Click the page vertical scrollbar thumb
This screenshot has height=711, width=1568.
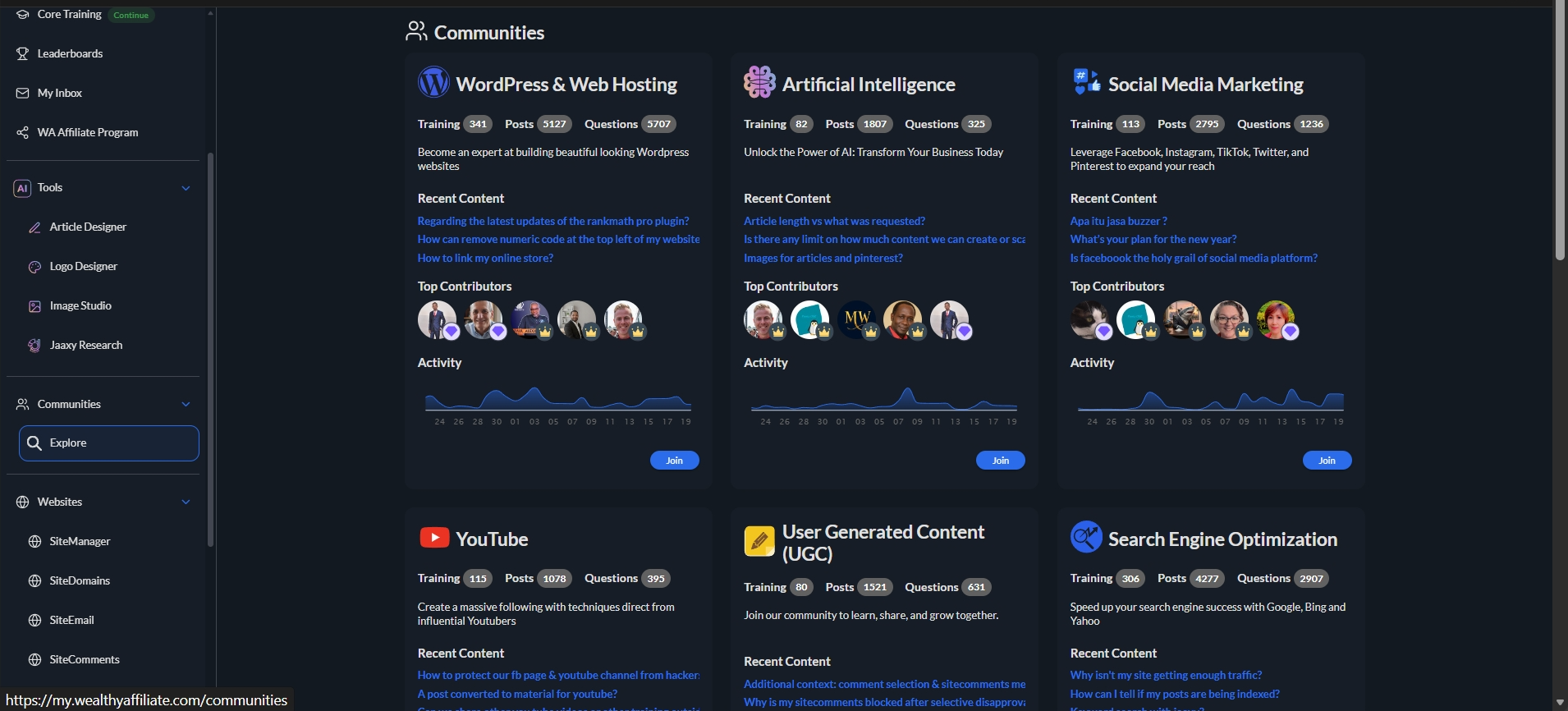1560,130
